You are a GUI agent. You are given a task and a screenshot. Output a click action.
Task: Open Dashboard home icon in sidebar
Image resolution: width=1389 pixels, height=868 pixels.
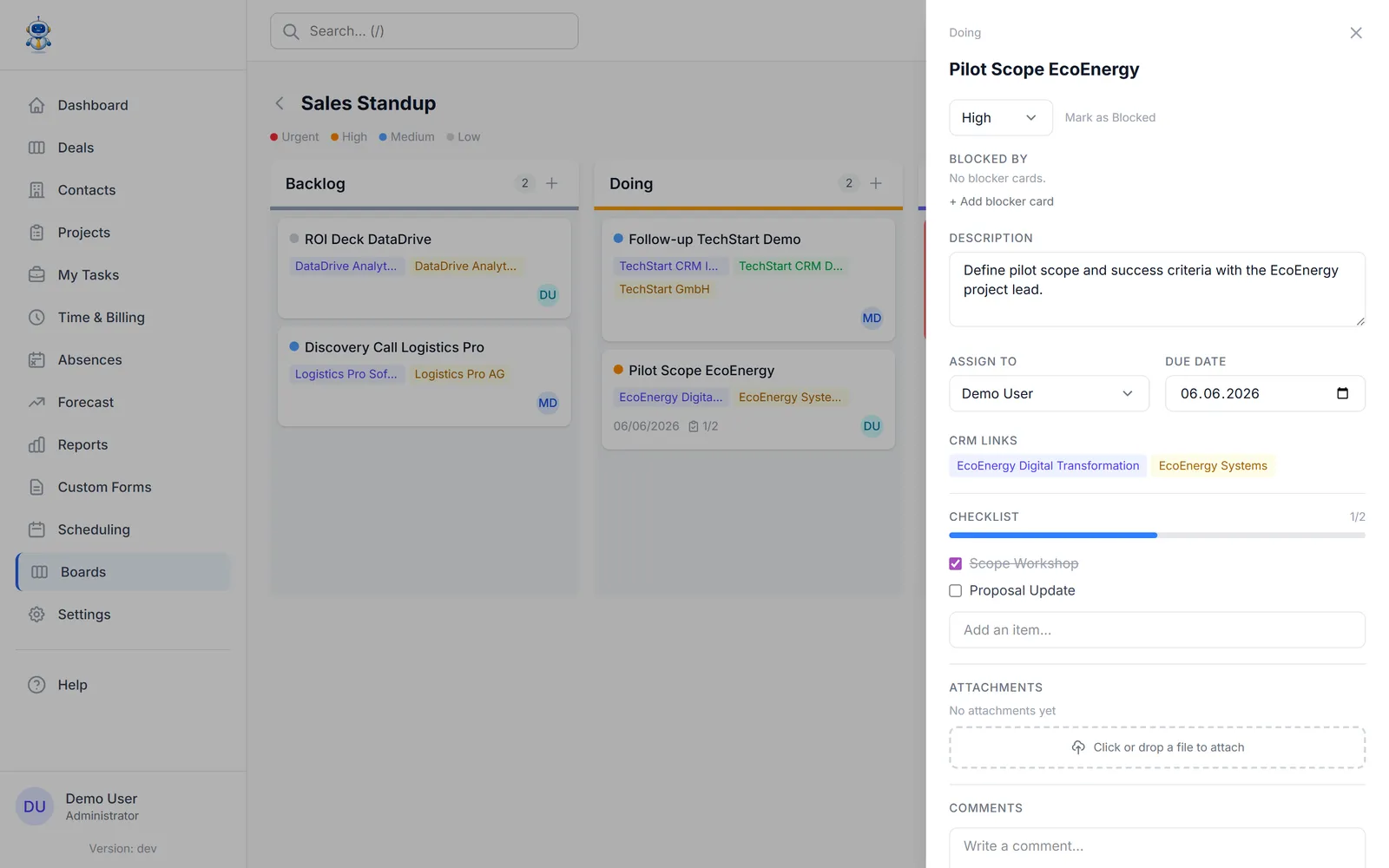pos(36,105)
